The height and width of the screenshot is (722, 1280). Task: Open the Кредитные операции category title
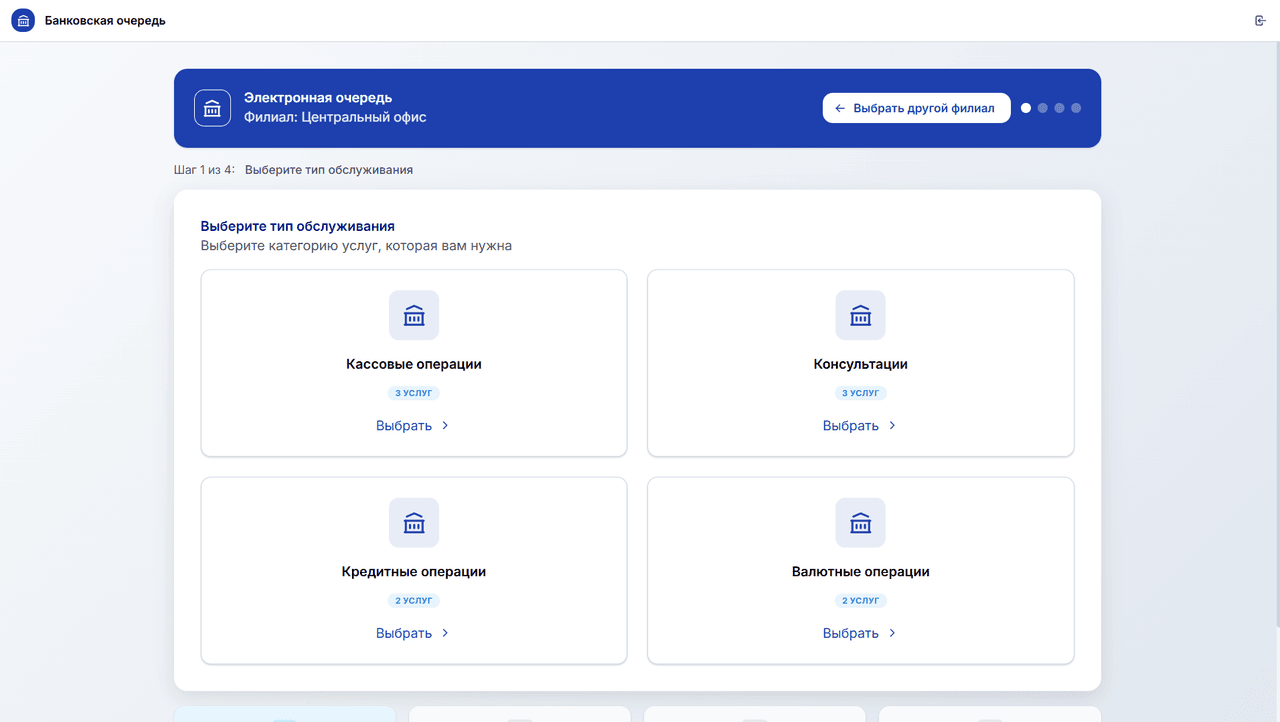click(x=414, y=572)
